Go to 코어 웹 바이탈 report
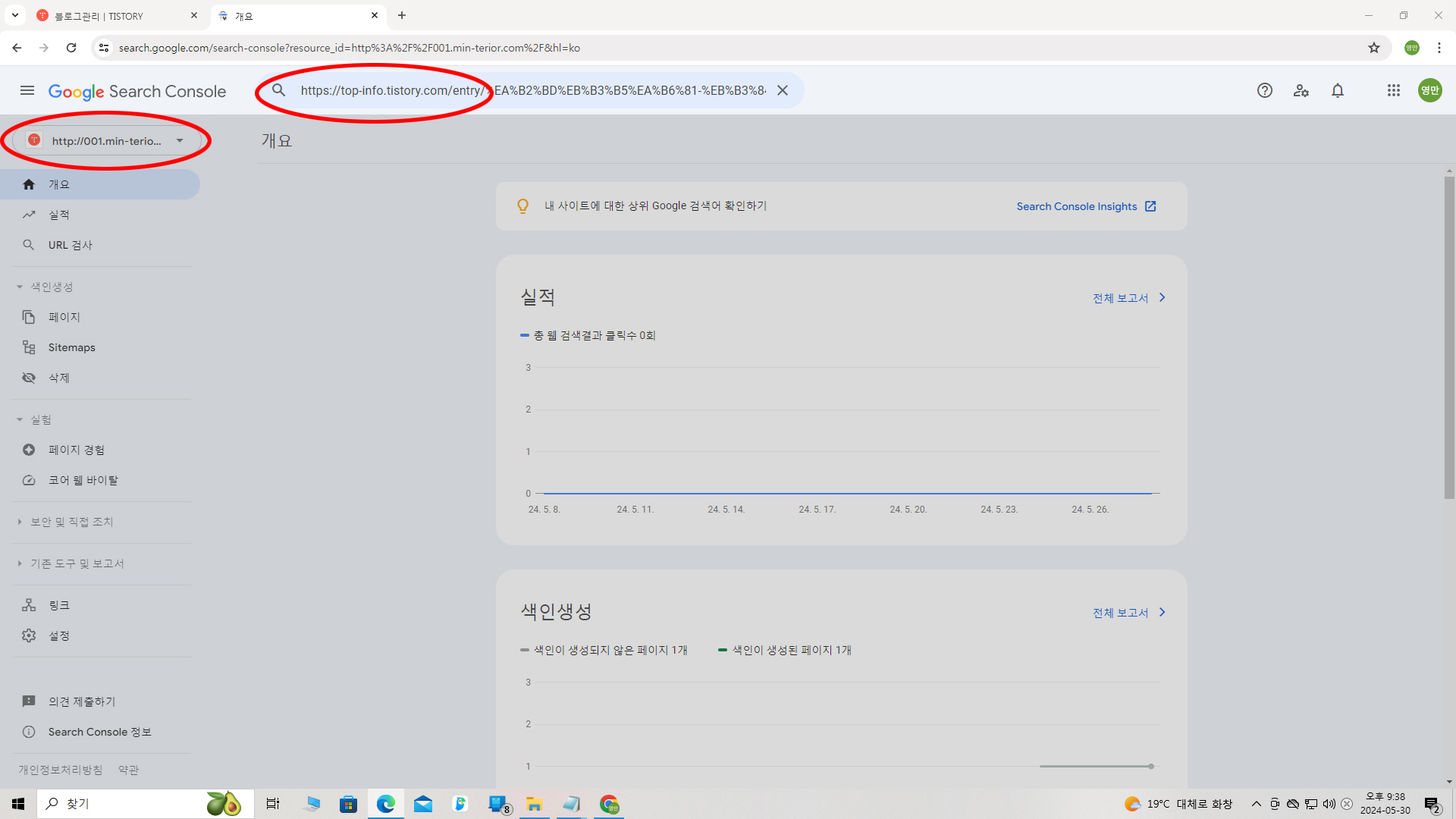 (x=83, y=480)
